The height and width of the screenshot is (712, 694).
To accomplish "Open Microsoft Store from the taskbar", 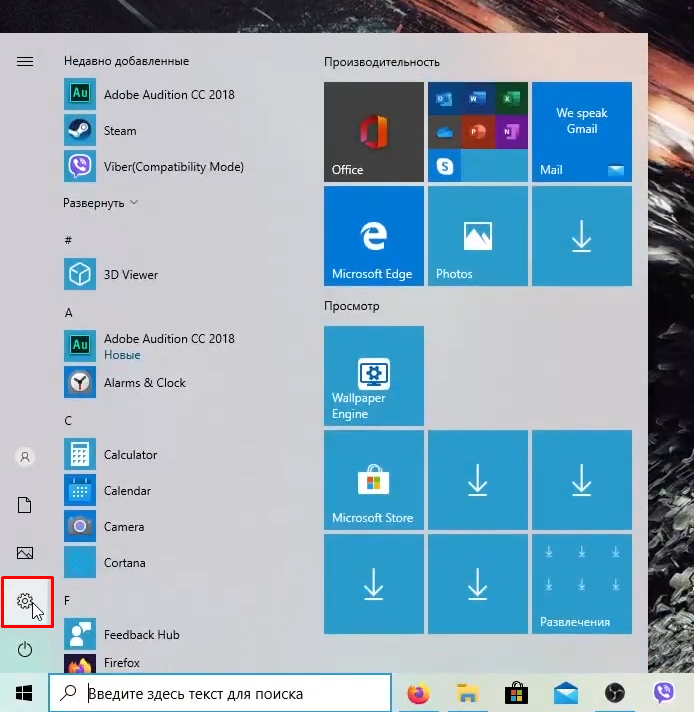I will (x=516, y=693).
